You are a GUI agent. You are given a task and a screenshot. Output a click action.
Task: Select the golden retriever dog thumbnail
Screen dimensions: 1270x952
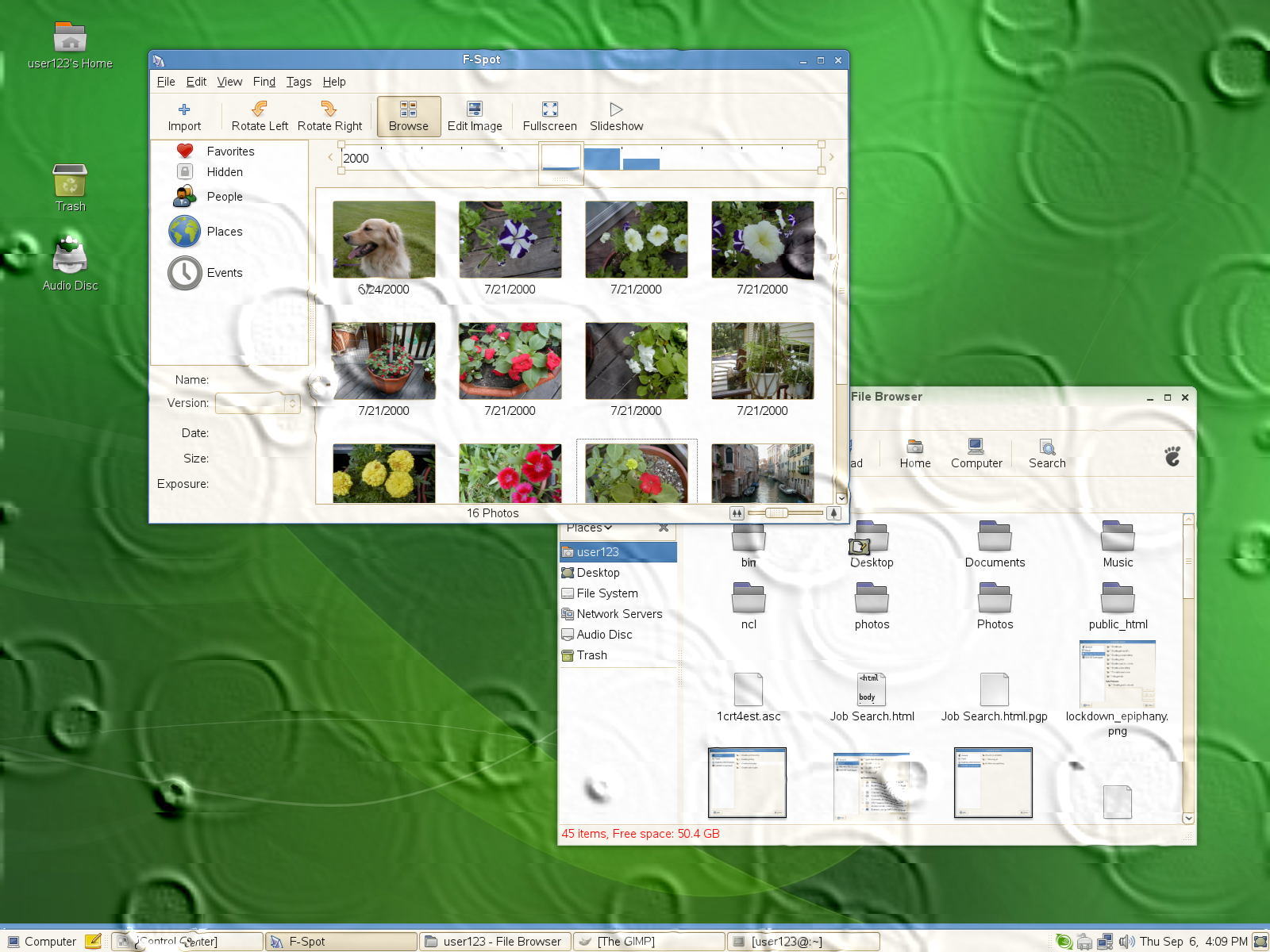(x=384, y=240)
